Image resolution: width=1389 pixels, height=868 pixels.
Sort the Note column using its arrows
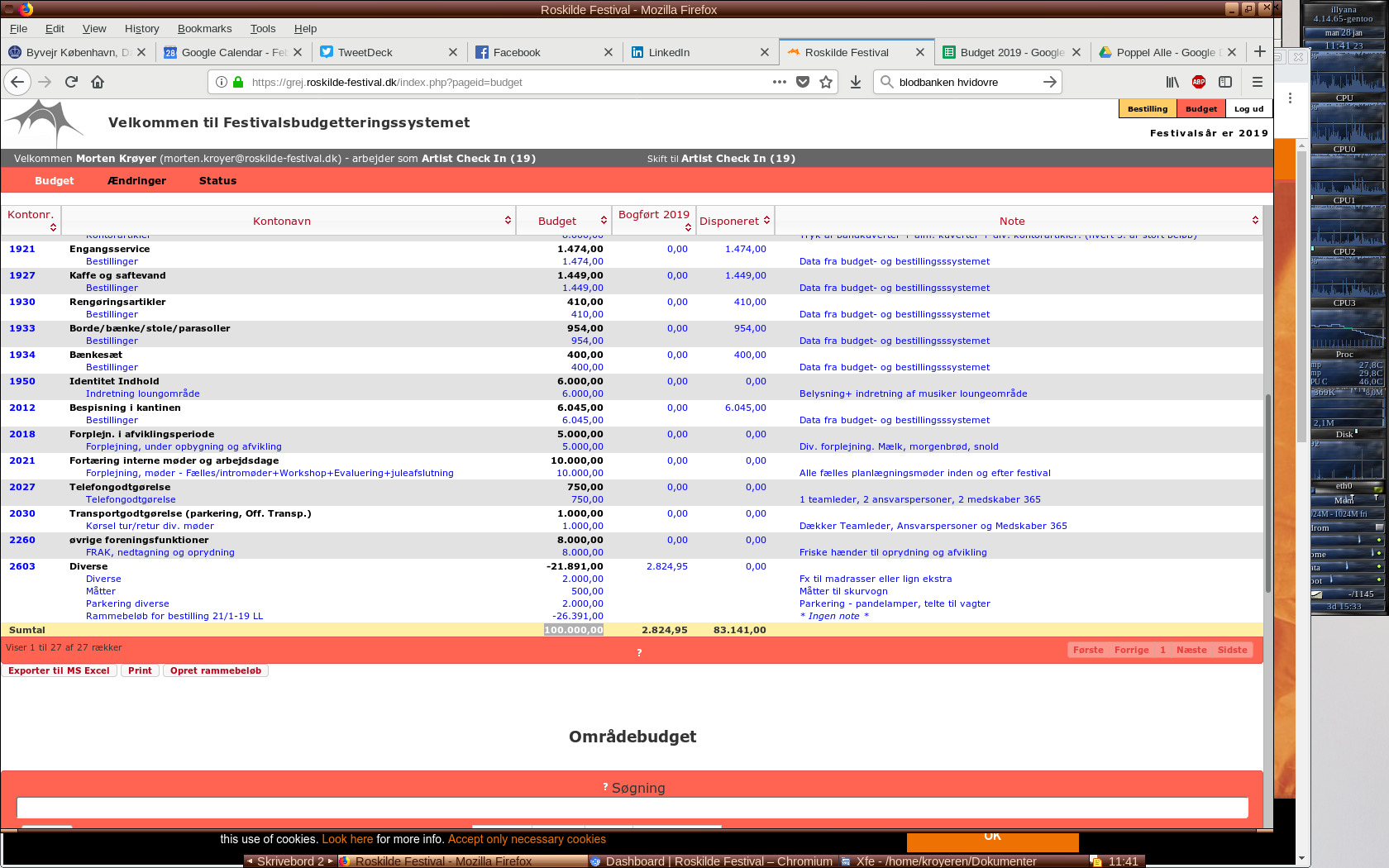pos(1255,220)
